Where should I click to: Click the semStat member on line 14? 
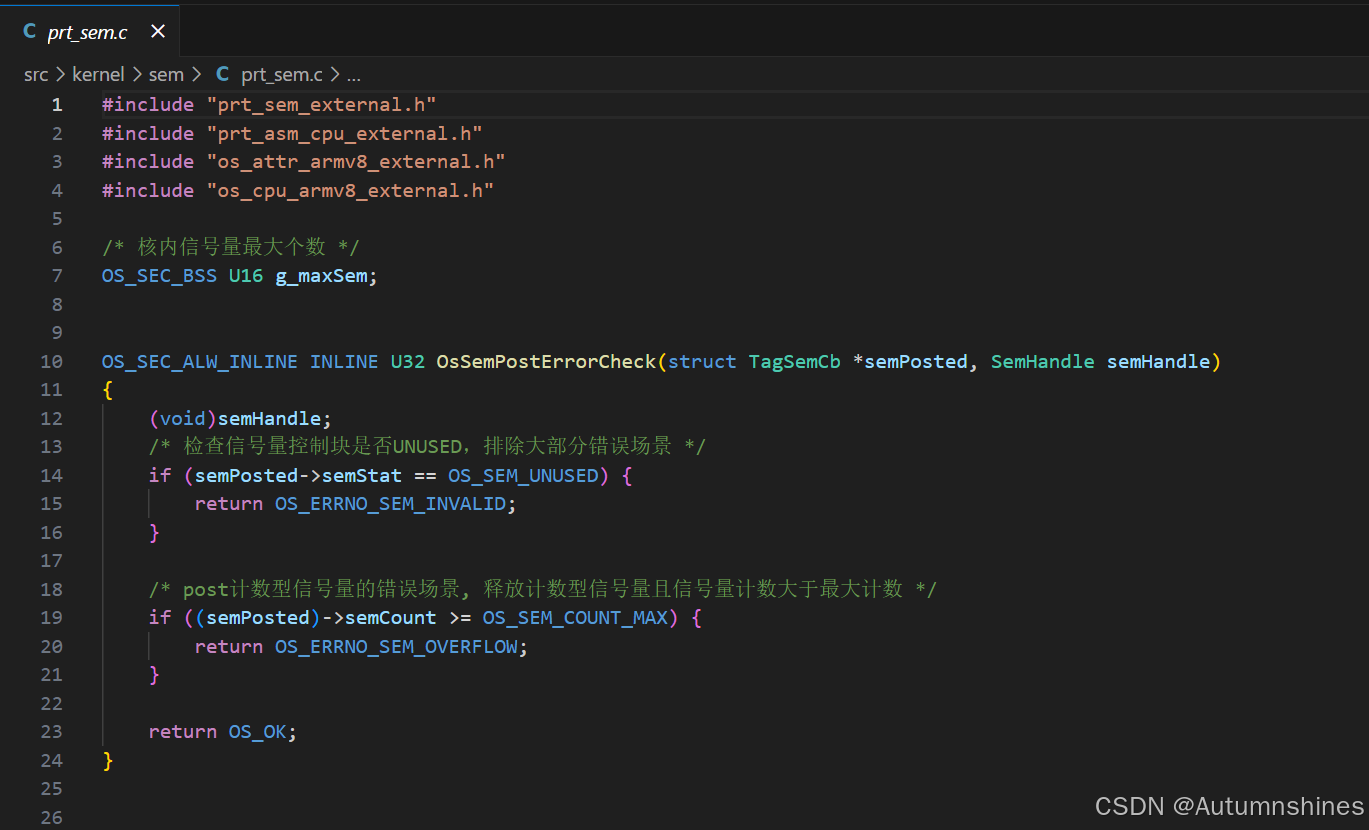pos(361,475)
